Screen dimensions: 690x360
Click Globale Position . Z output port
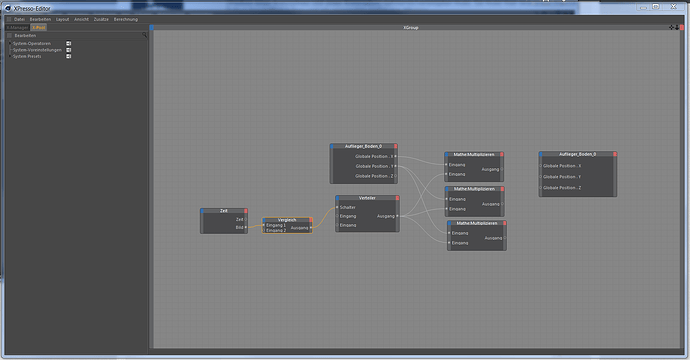coord(396,176)
